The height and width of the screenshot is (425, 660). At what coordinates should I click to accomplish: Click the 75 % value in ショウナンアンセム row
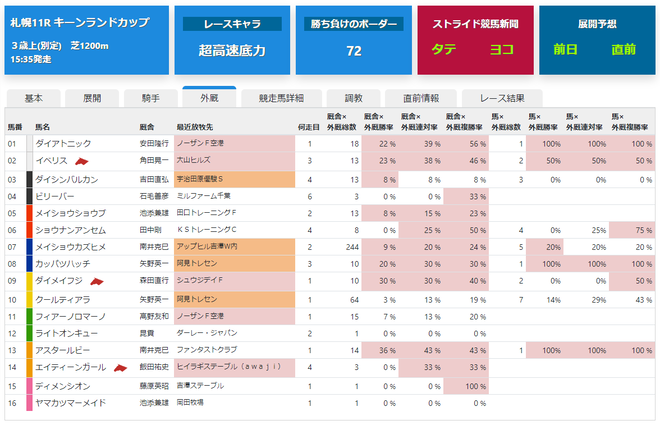(644, 231)
